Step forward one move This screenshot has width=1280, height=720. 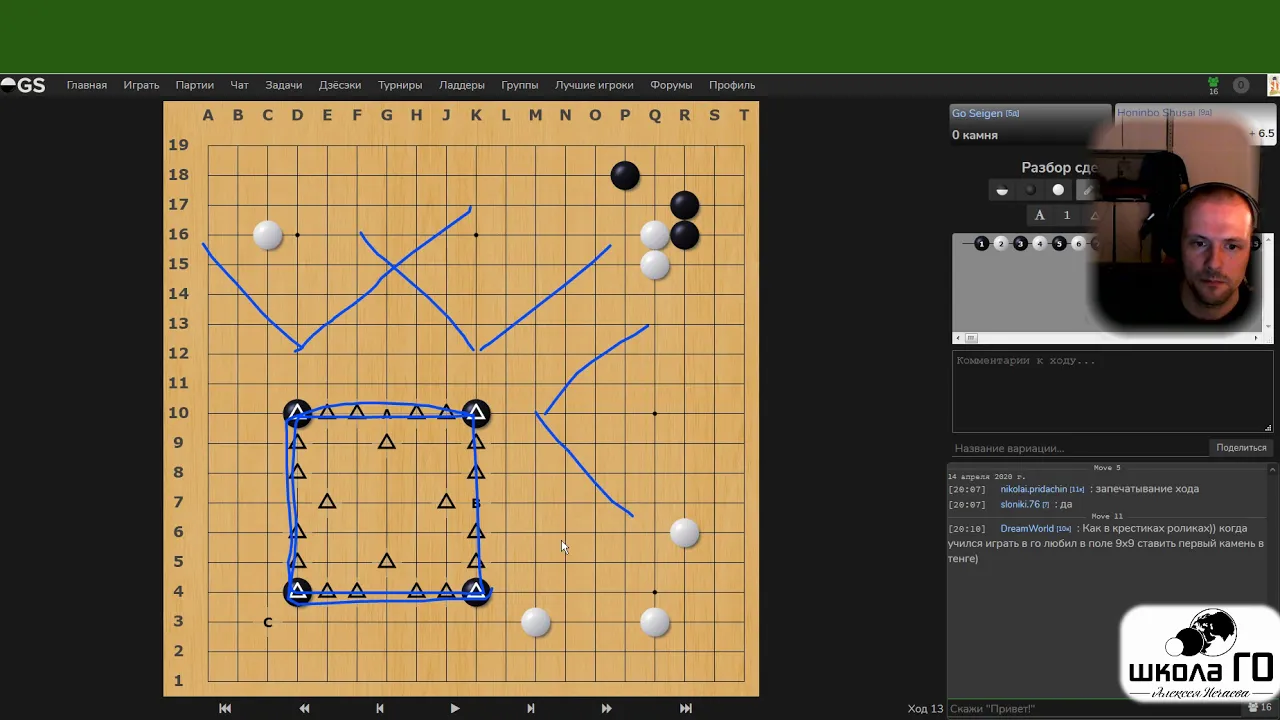point(531,708)
